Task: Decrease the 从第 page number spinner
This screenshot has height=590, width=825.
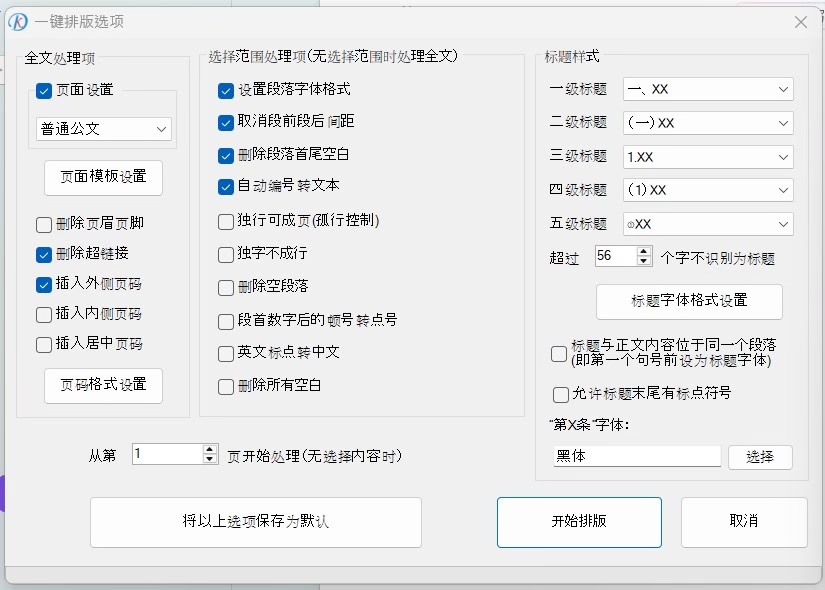Action: (x=210, y=459)
